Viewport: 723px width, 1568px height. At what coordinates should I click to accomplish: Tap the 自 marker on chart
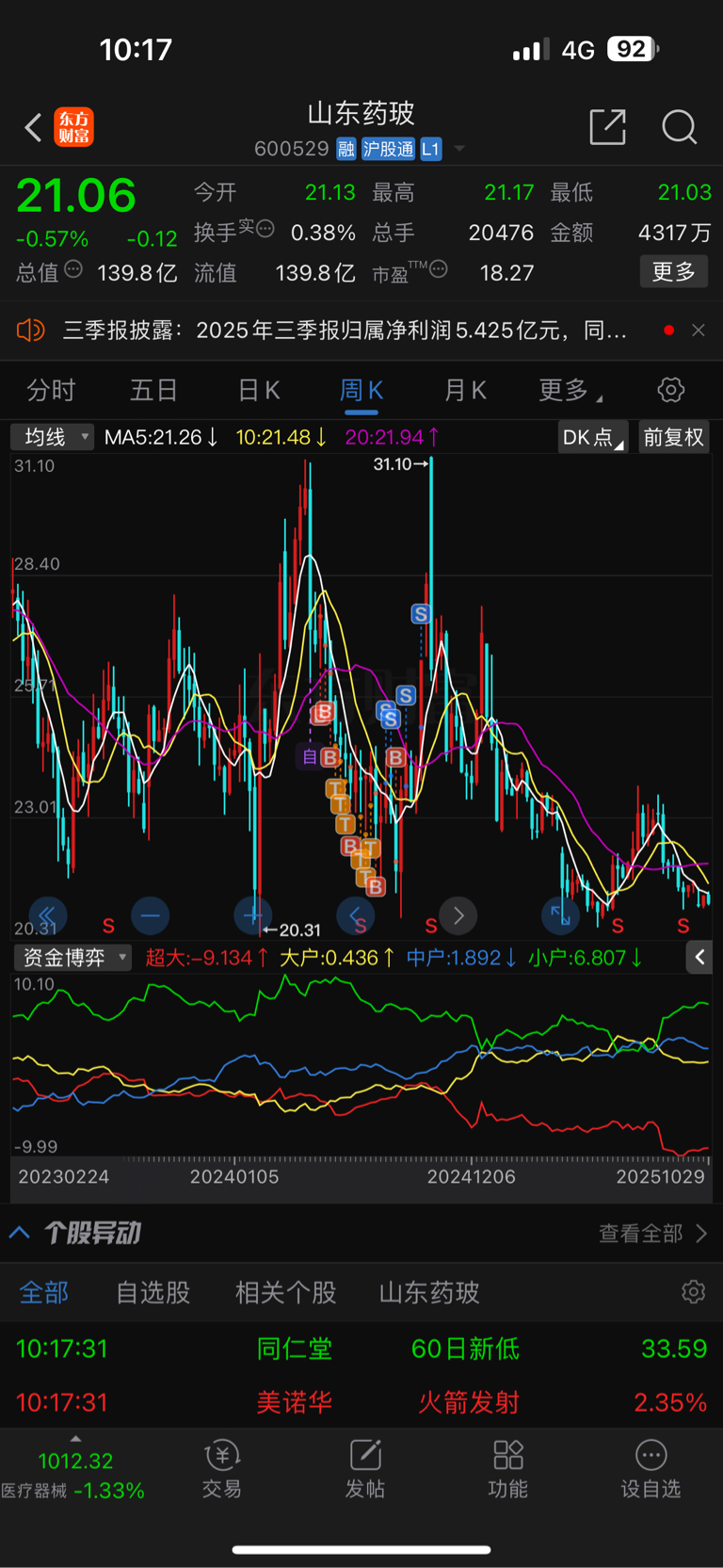[x=310, y=756]
